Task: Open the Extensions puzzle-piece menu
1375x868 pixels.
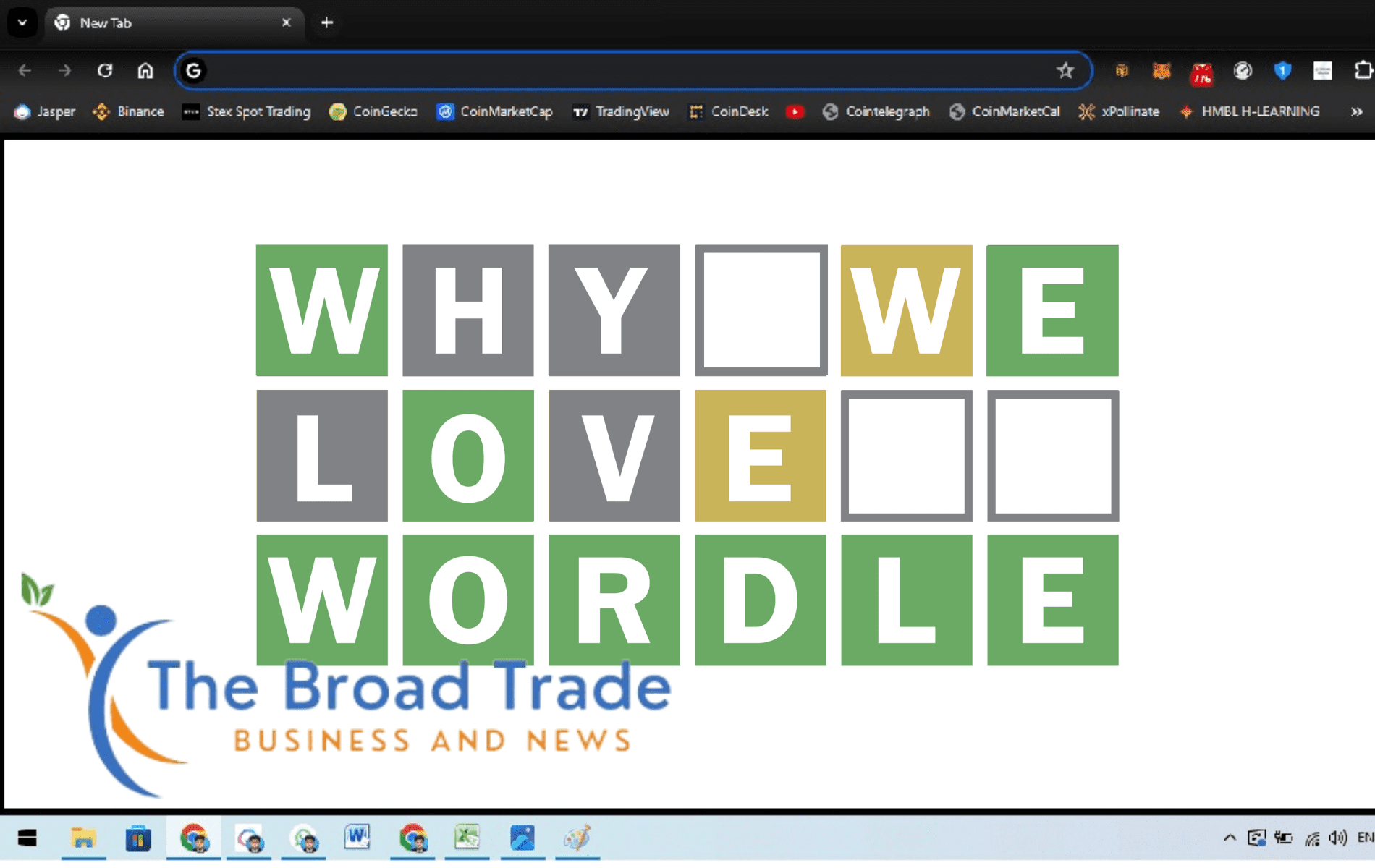Action: 1363,70
